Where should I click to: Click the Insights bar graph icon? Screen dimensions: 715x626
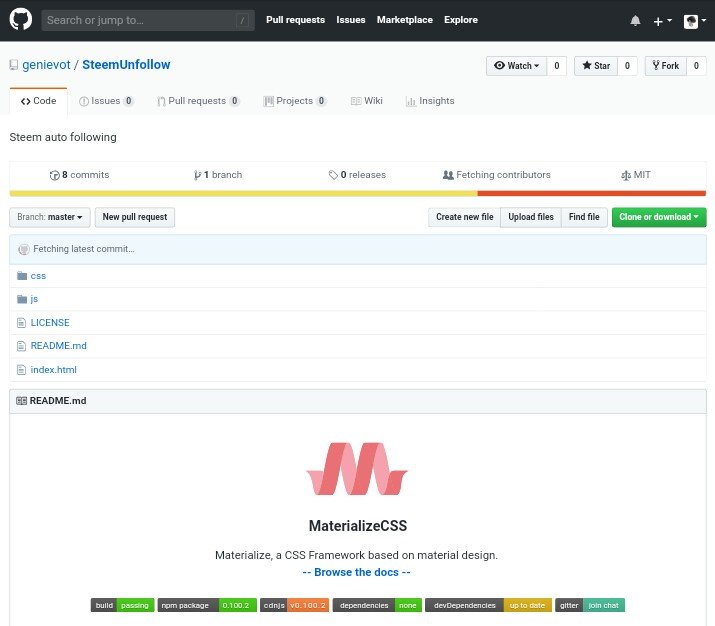(411, 101)
